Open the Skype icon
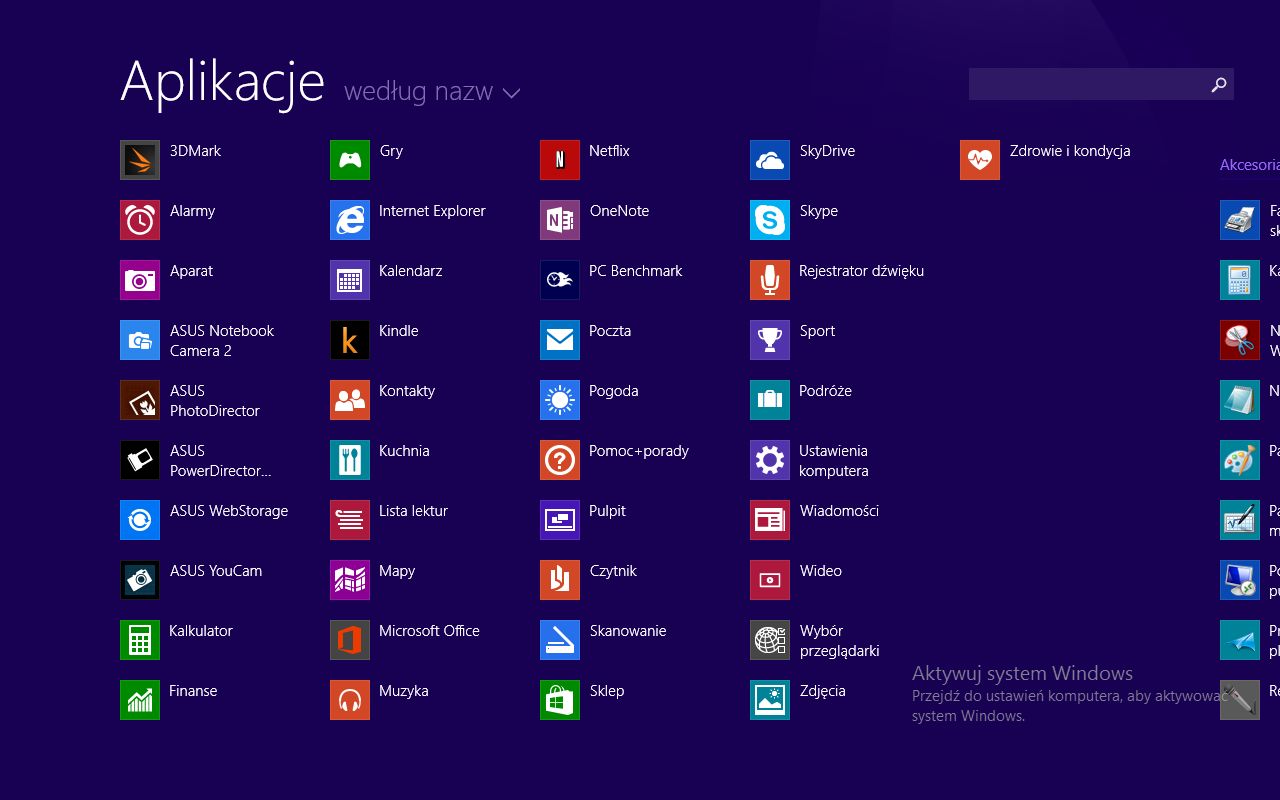Screen dimensions: 1280x800 770,220
